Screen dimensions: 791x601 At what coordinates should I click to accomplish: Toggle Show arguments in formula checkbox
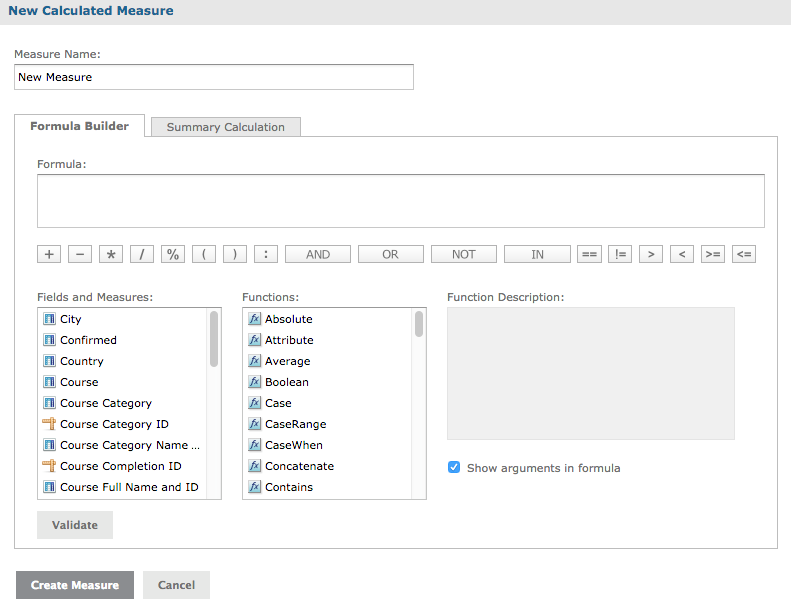[x=454, y=467]
